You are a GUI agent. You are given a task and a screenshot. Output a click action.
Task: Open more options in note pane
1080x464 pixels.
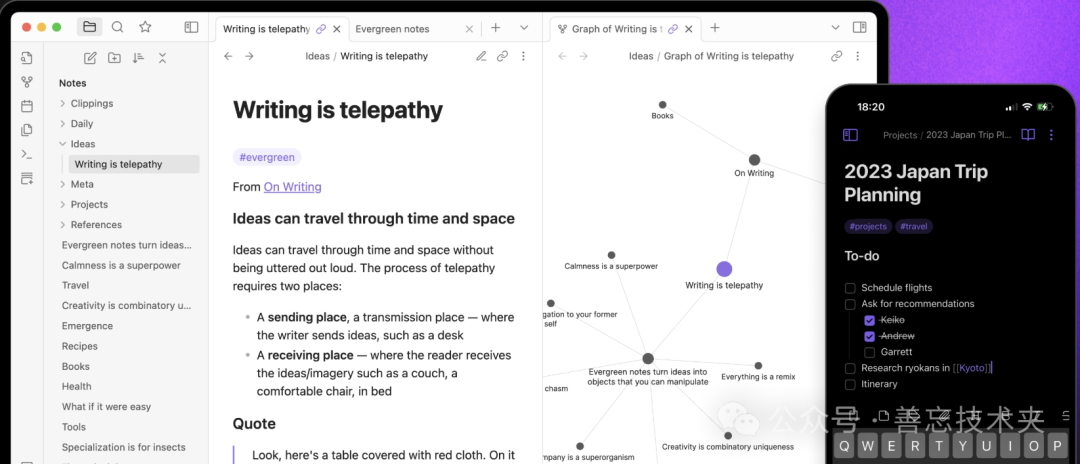pos(523,56)
